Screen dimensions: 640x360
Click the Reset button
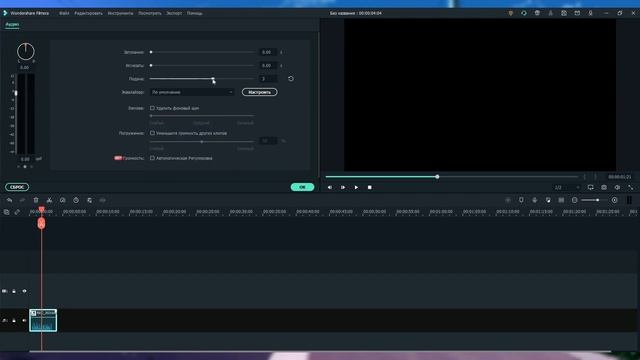click(x=17, y=187)
